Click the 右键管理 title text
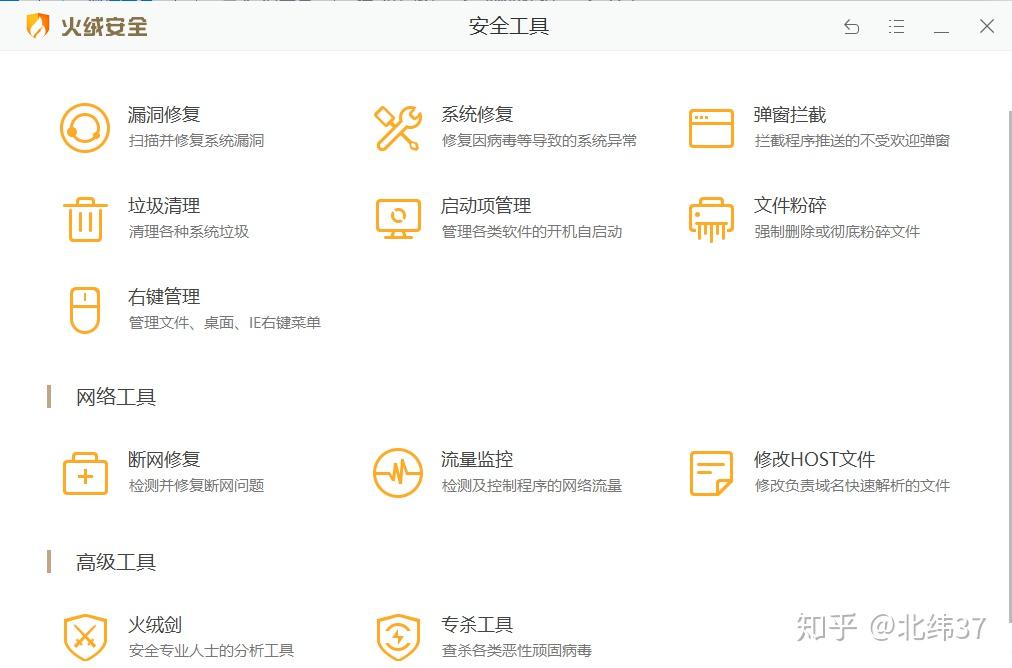This screenshot has height=668, width=1012. coord(164,297)
